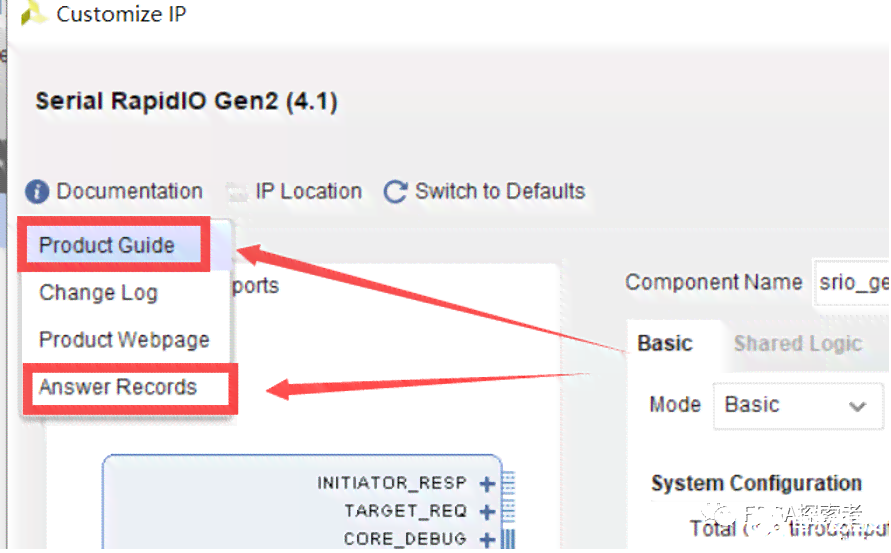Click the Vivado logo in the title bar
This screenshot has height=553, width=891.
coord(32,14)
